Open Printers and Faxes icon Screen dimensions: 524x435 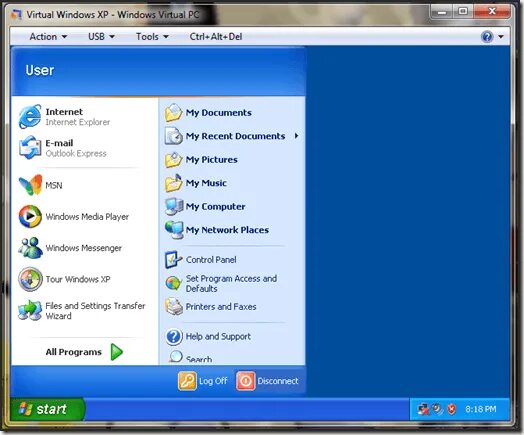[174, 307]
